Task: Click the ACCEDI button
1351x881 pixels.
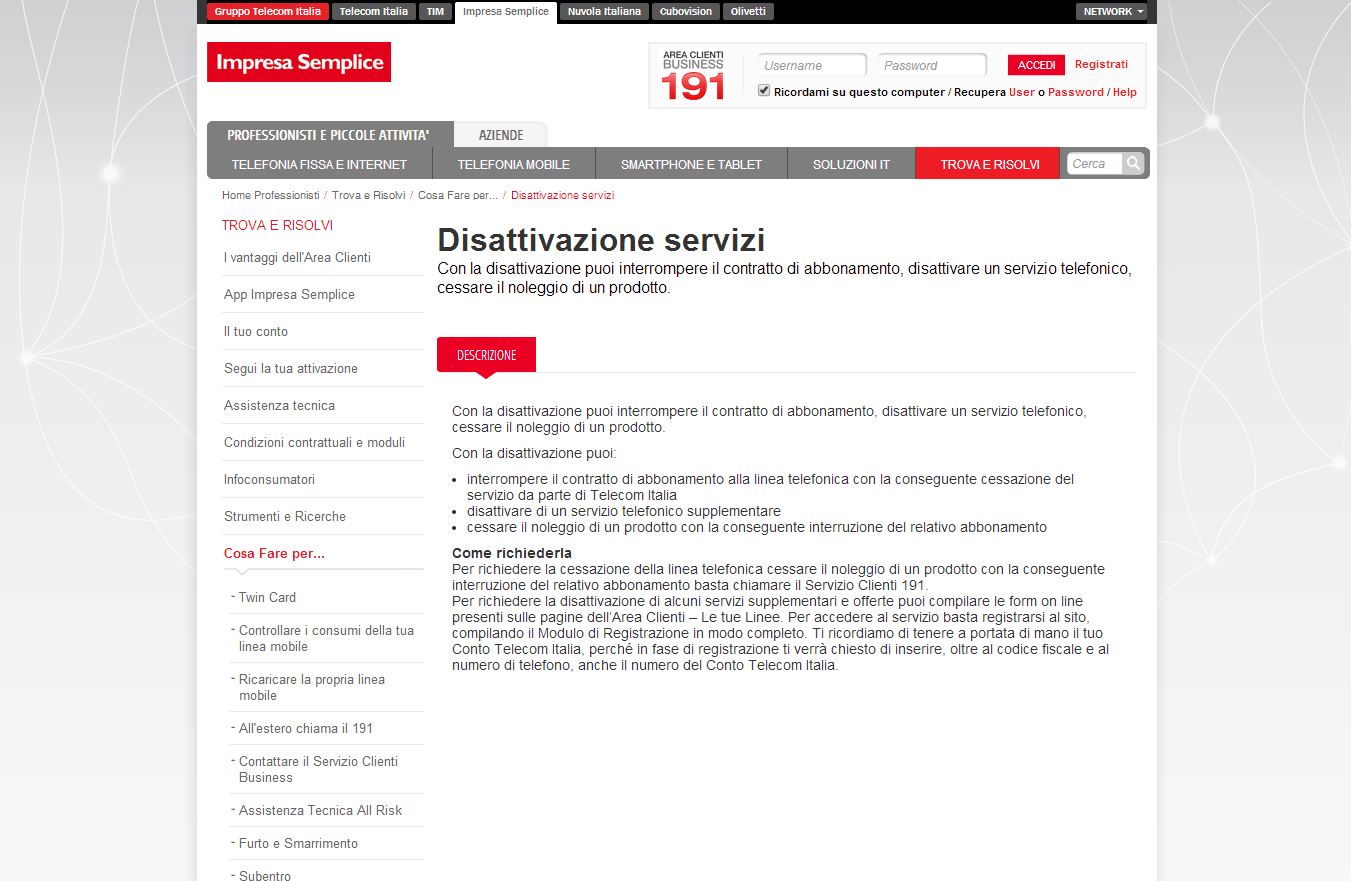Action: (x=1036, y=64)
